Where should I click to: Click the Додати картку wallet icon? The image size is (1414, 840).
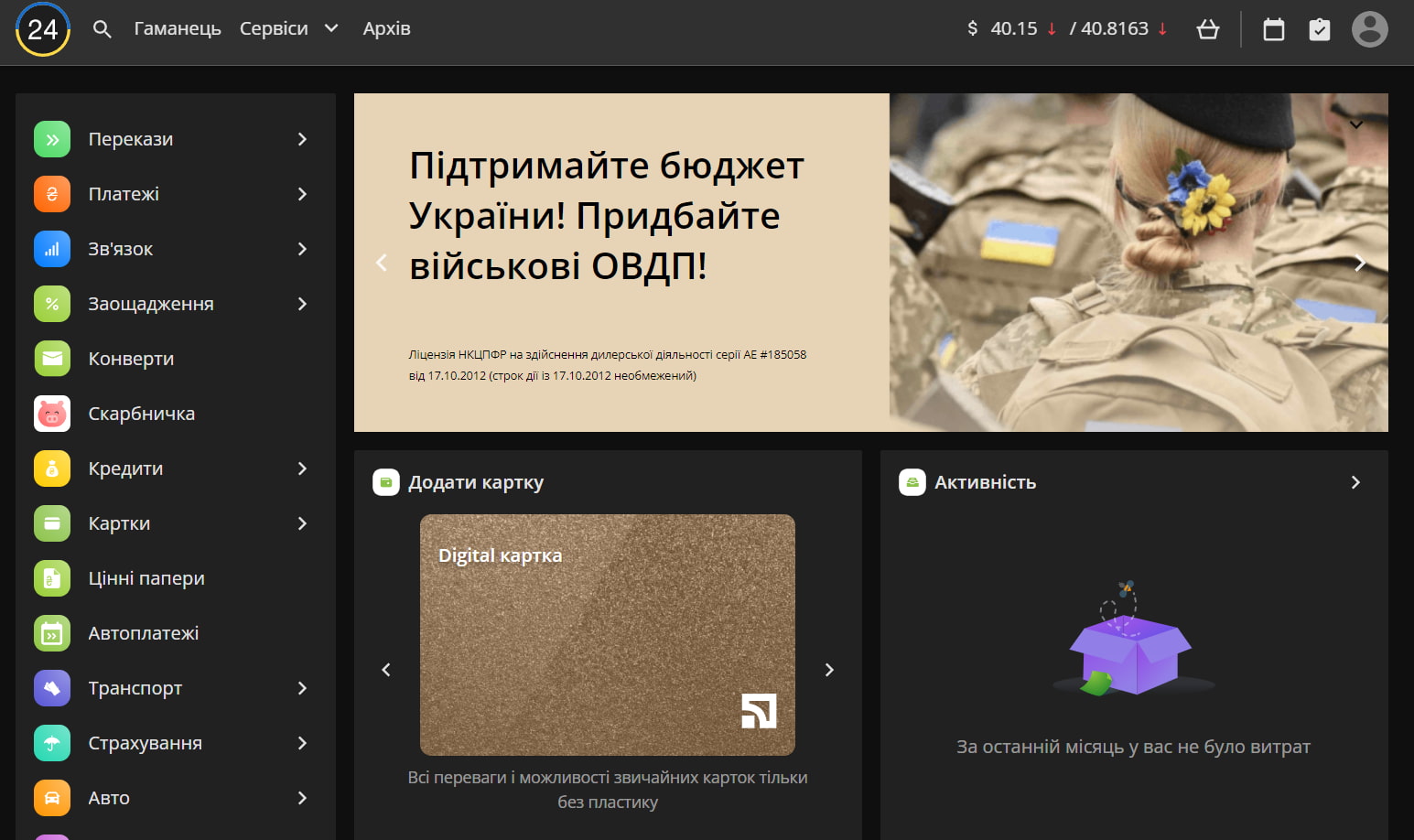[386, 482]
